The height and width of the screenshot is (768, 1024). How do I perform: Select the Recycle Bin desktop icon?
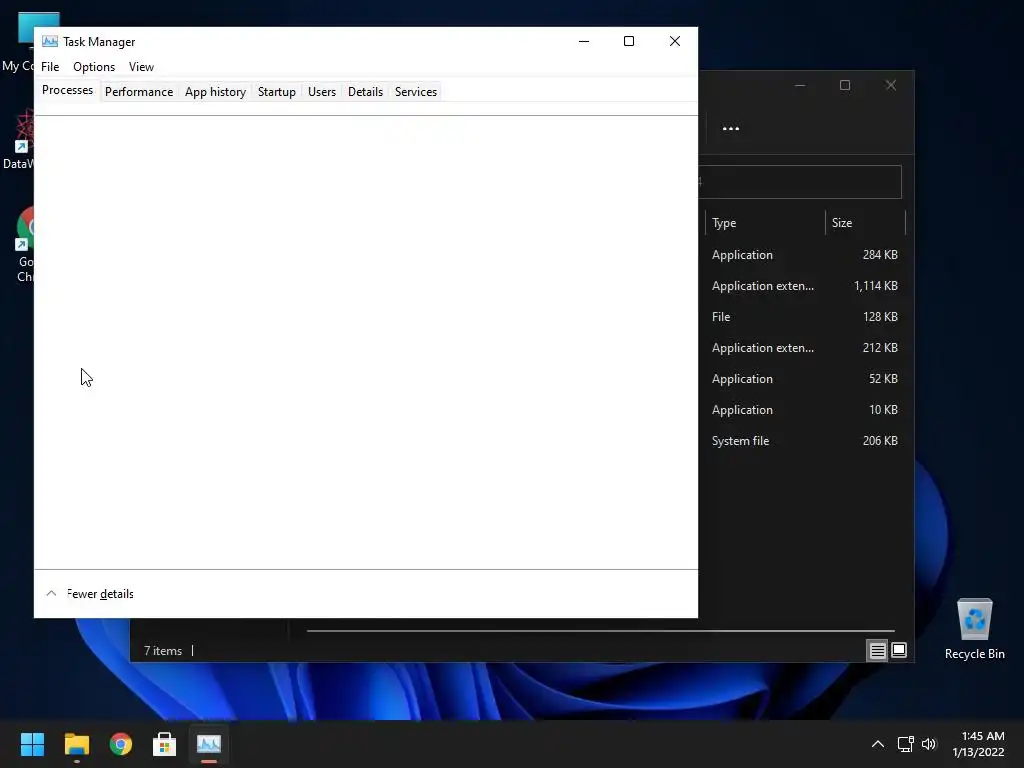974,629
